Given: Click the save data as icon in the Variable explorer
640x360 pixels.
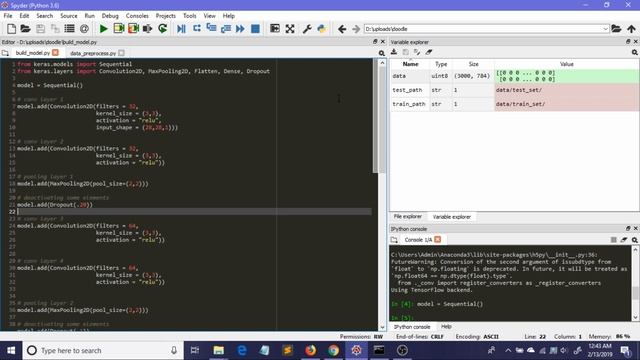Looking at the screenshot, I should click(x=417, y=52).
